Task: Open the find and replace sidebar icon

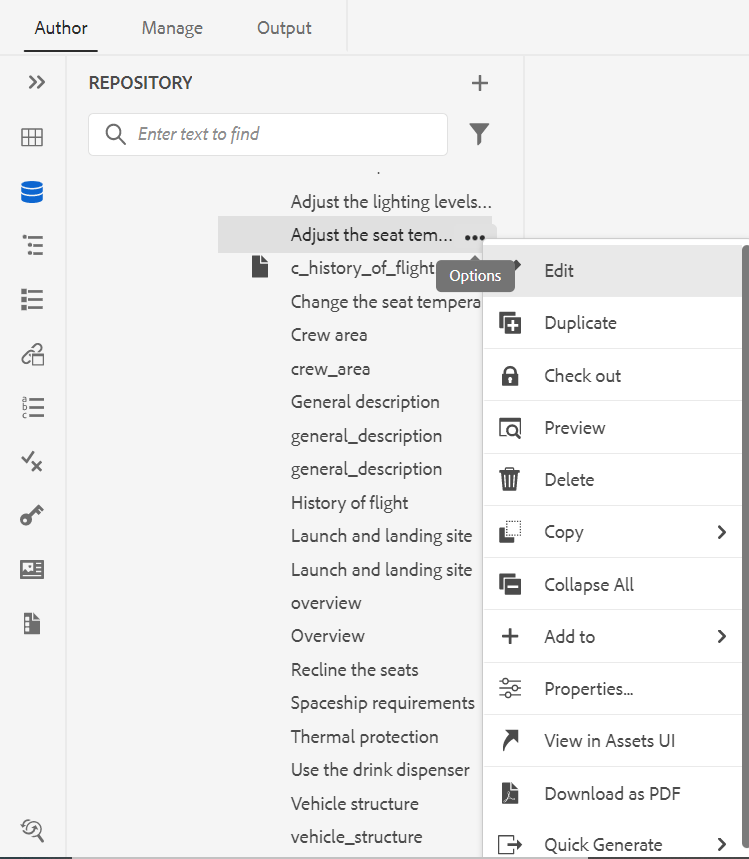Action: [32, 829]
